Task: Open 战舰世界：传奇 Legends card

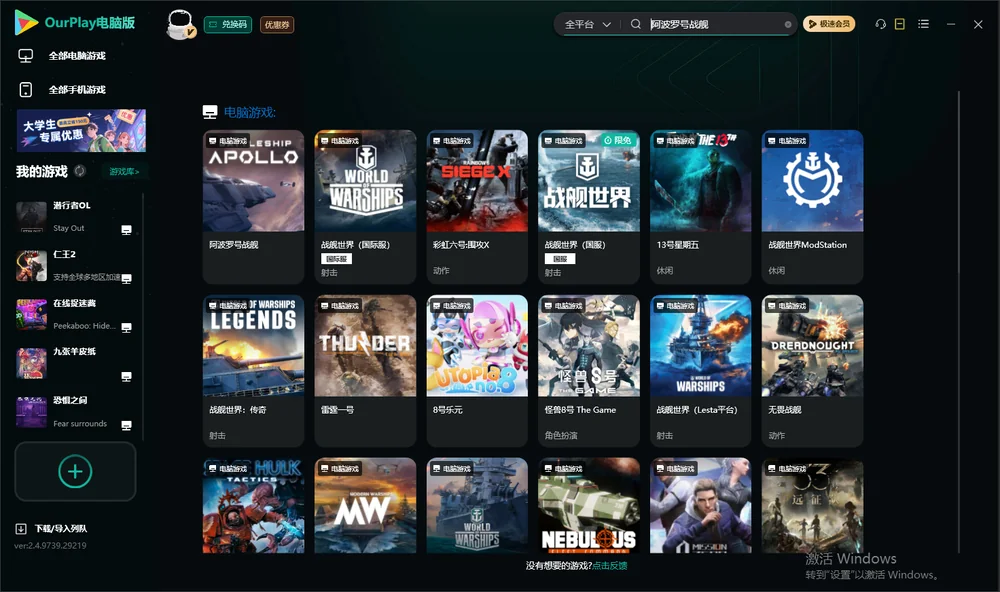Action: pyautogui.click(x=253, y=371)
